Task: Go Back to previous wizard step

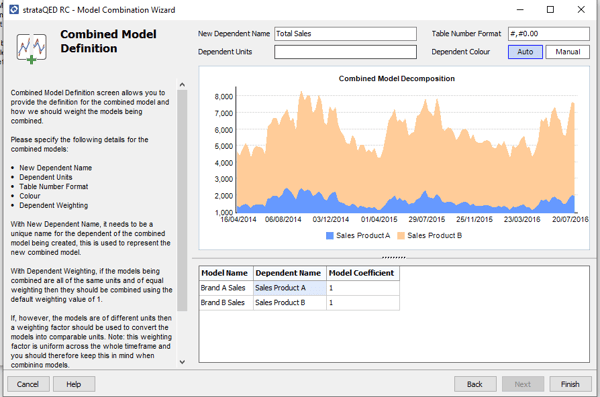Action: 475,384
